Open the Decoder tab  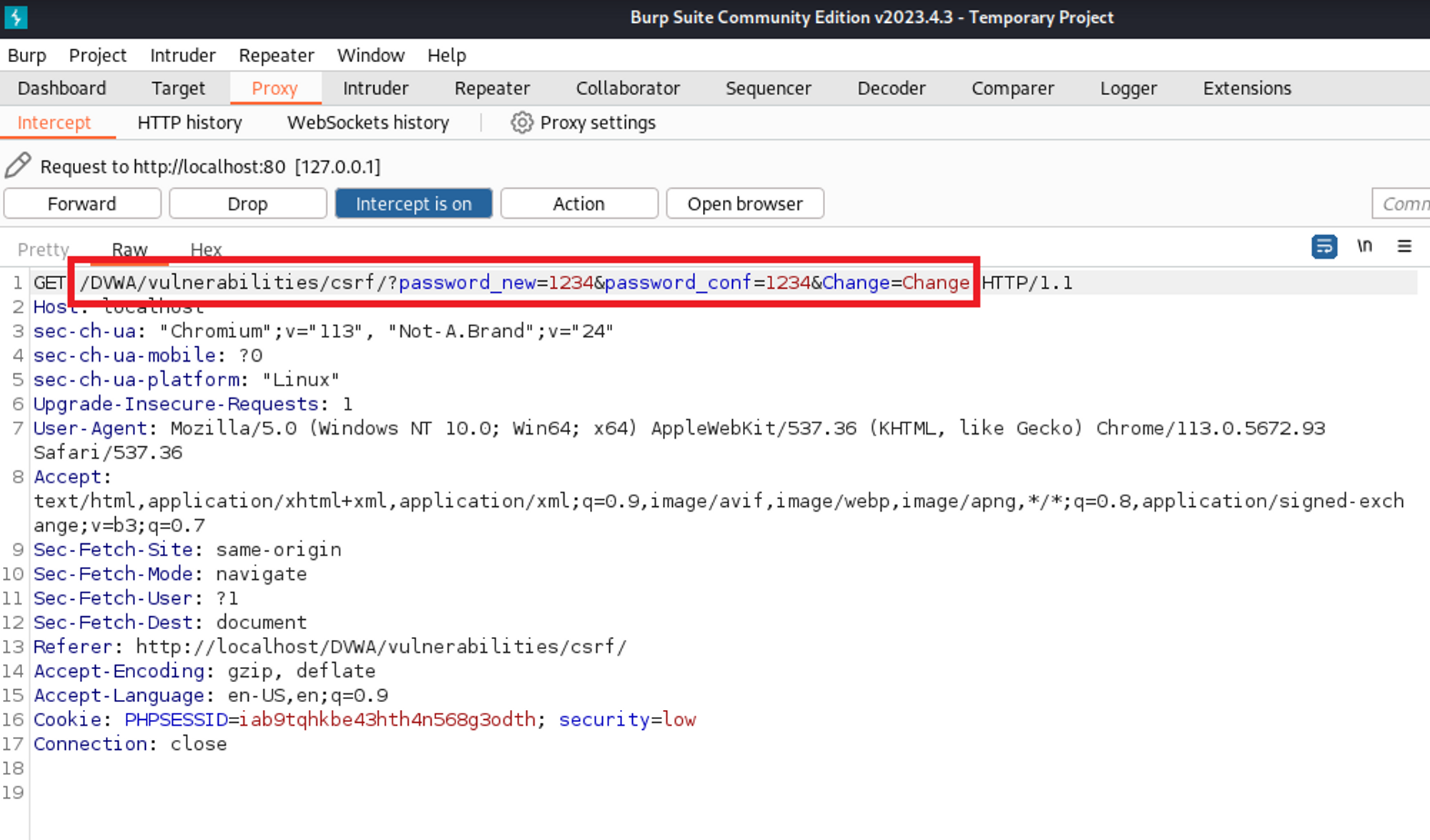(x=891, y=88)
